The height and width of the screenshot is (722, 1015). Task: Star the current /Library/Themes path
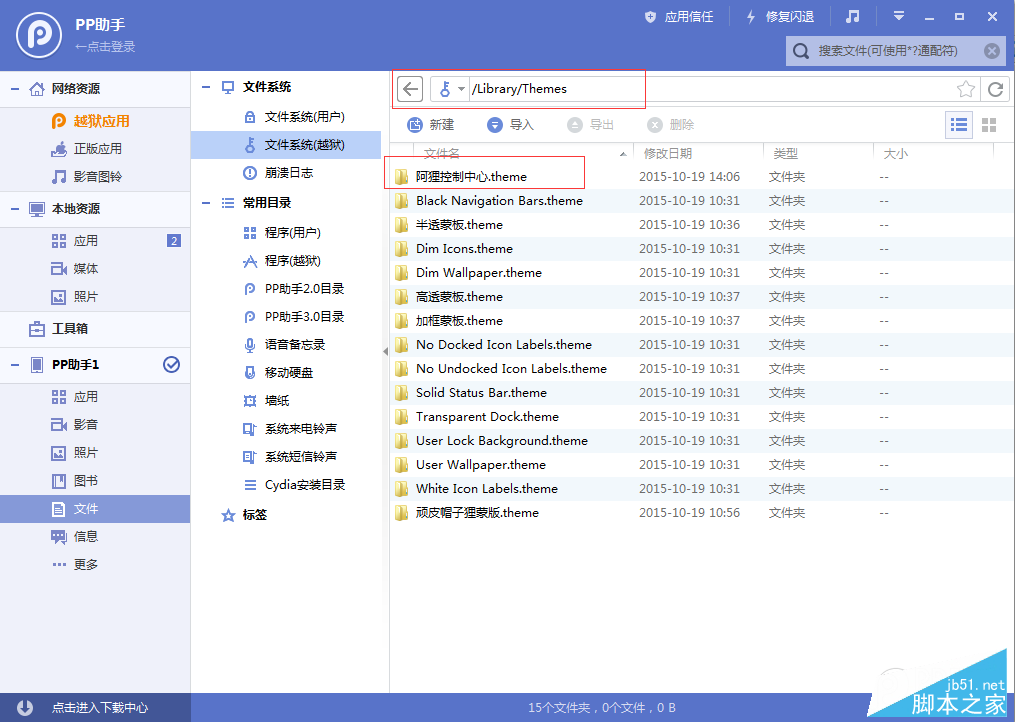click(966, 88)
